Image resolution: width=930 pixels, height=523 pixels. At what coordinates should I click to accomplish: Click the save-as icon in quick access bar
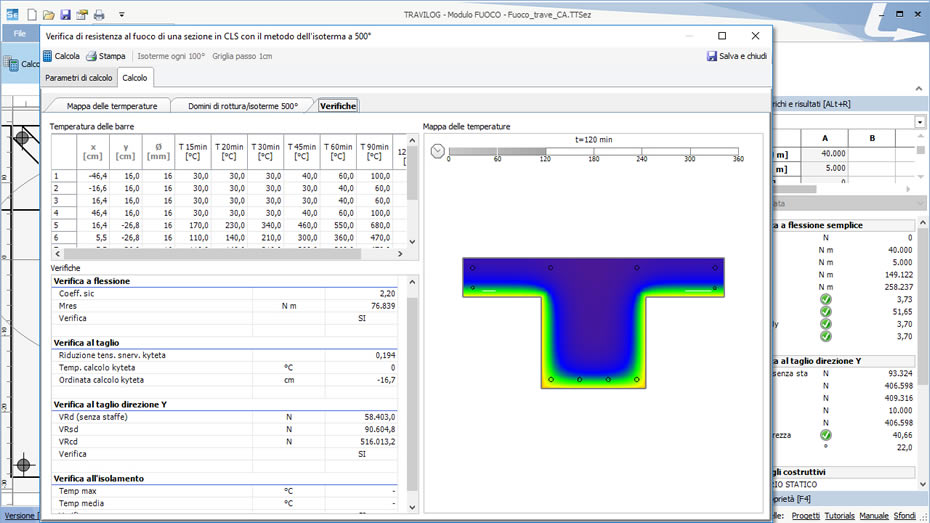click(81, 15)
